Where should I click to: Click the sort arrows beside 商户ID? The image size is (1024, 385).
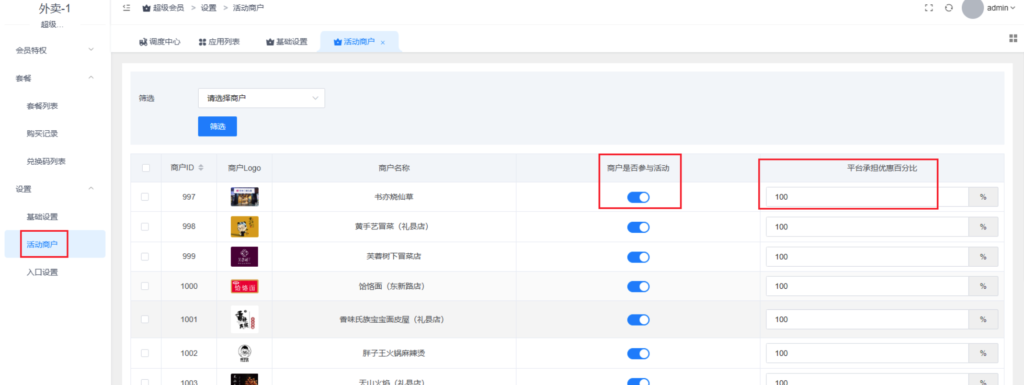(x=200, y=168)
